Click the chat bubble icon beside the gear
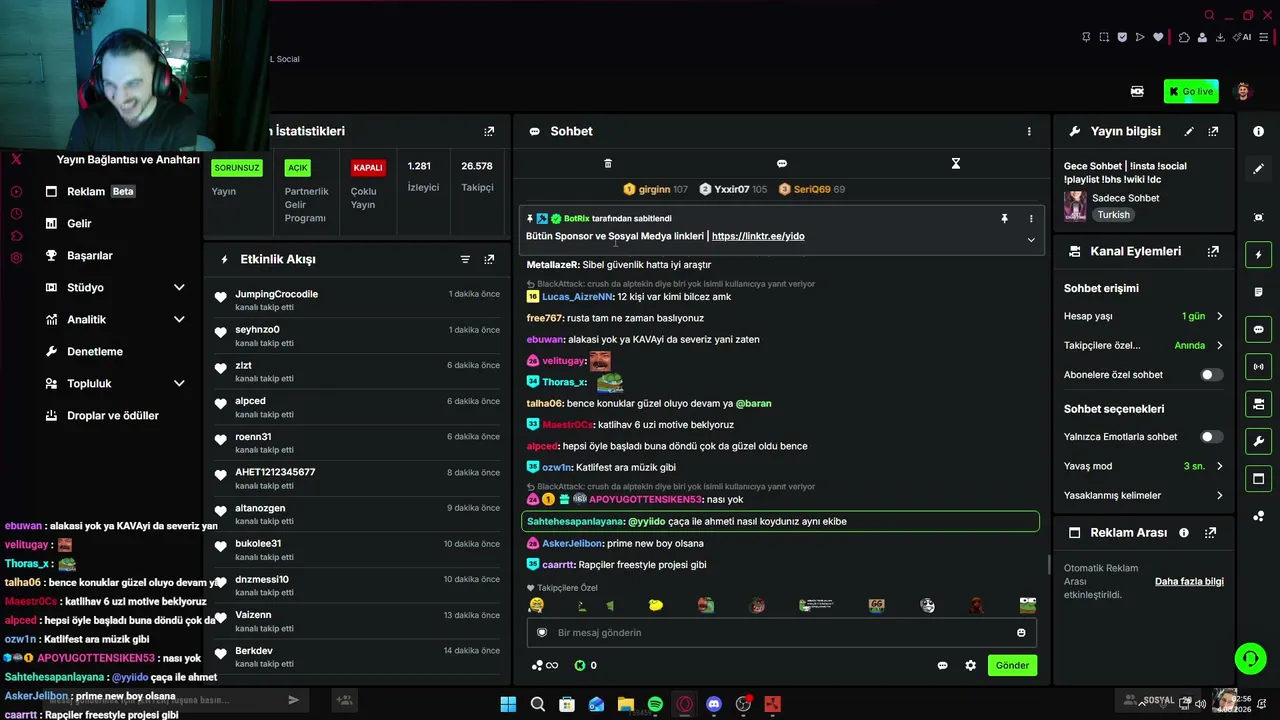The width and height of the screenshot is (1280, 720). (942, 665)
